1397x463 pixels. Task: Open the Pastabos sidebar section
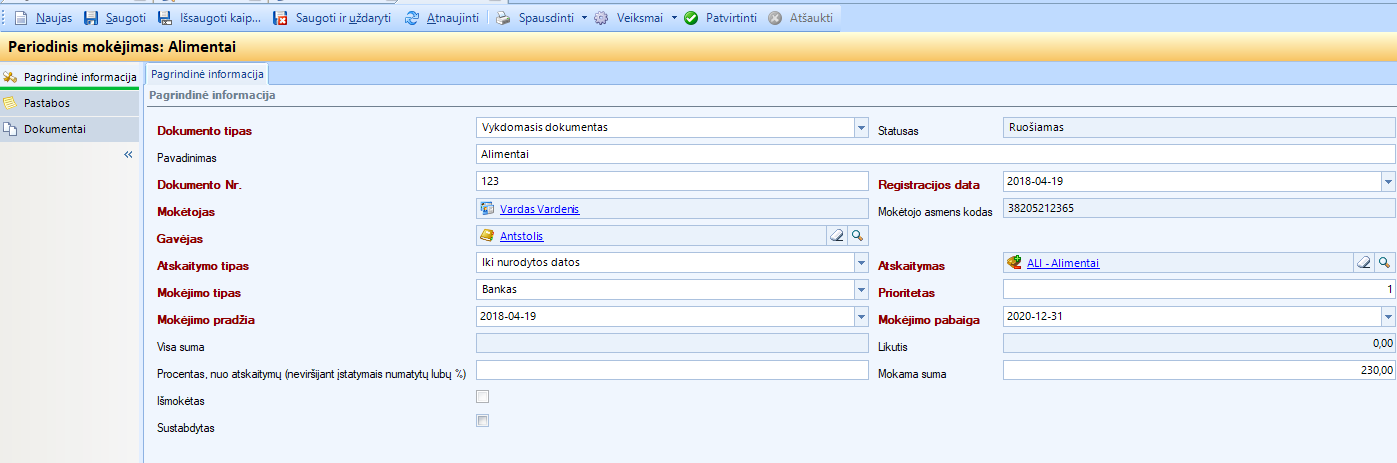(70, 103)
